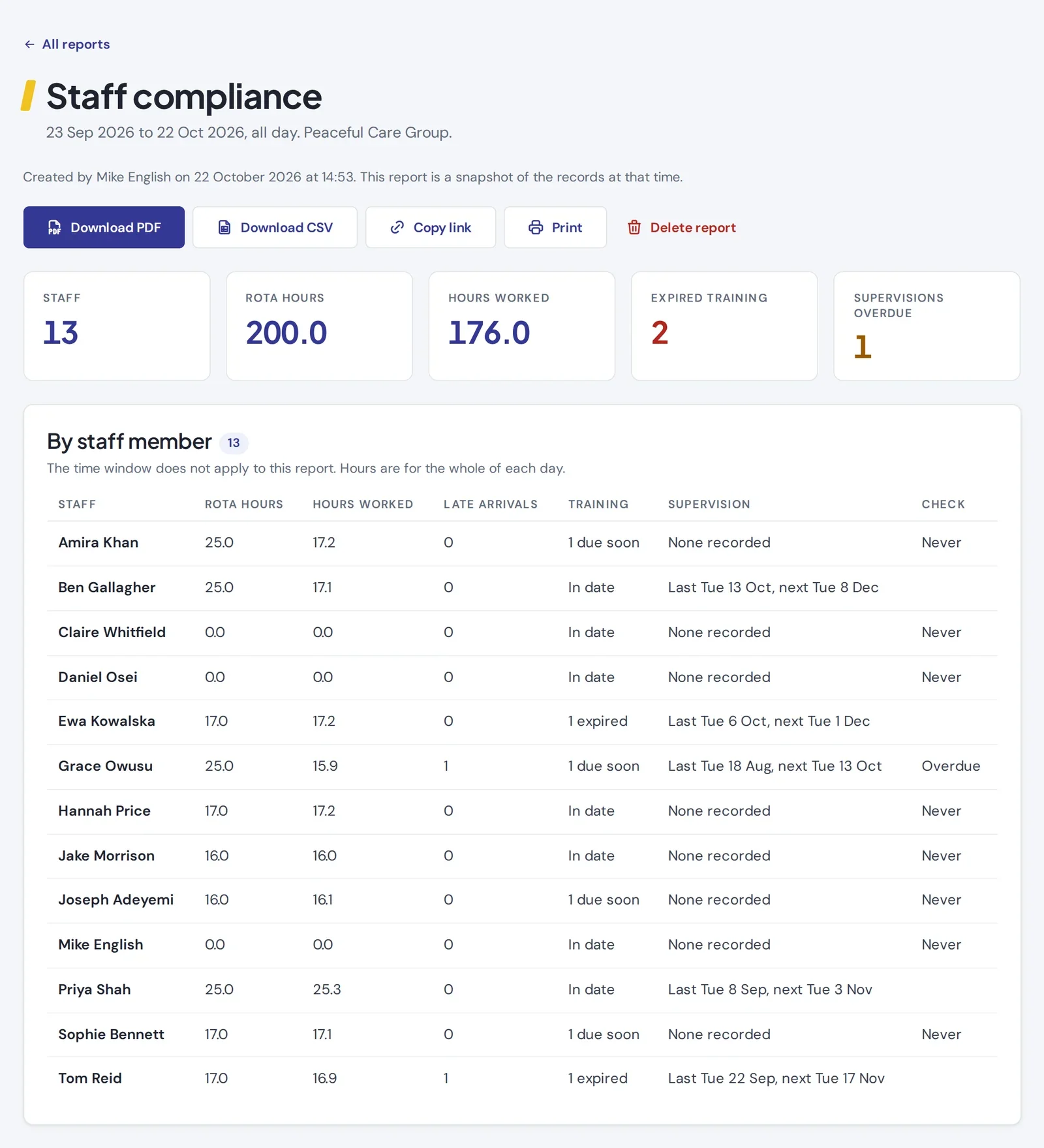Viewport: 1044px width, 1148px height.
Task: Select staff name Hannah Price
Action: pyautogui.click(x=104, y=811)
